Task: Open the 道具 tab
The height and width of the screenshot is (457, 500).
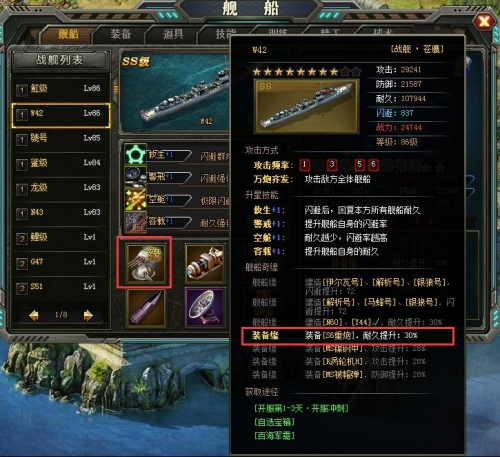Action: point(173,34)
